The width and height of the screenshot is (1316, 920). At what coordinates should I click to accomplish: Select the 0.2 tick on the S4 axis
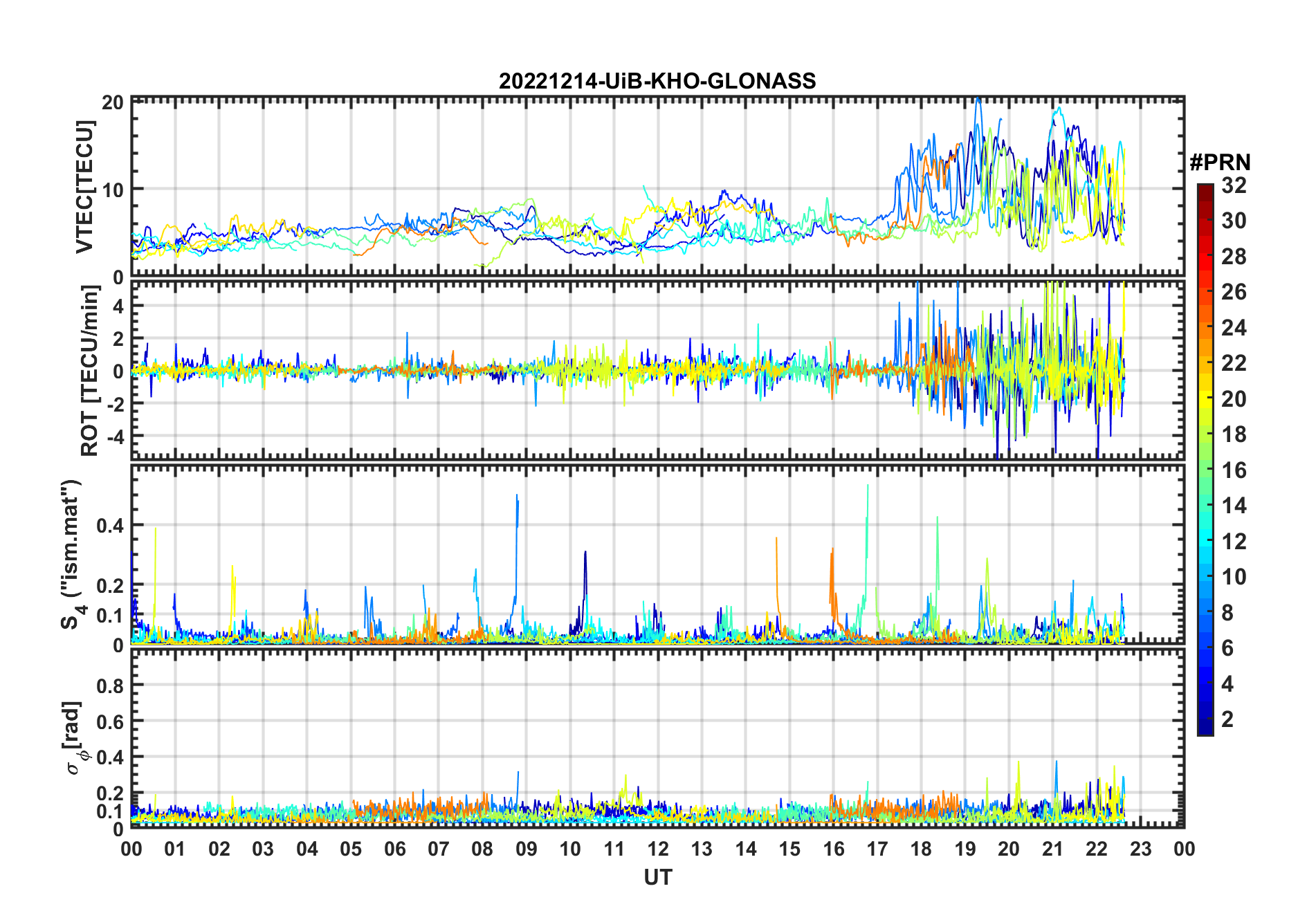[x=111, y=585]
